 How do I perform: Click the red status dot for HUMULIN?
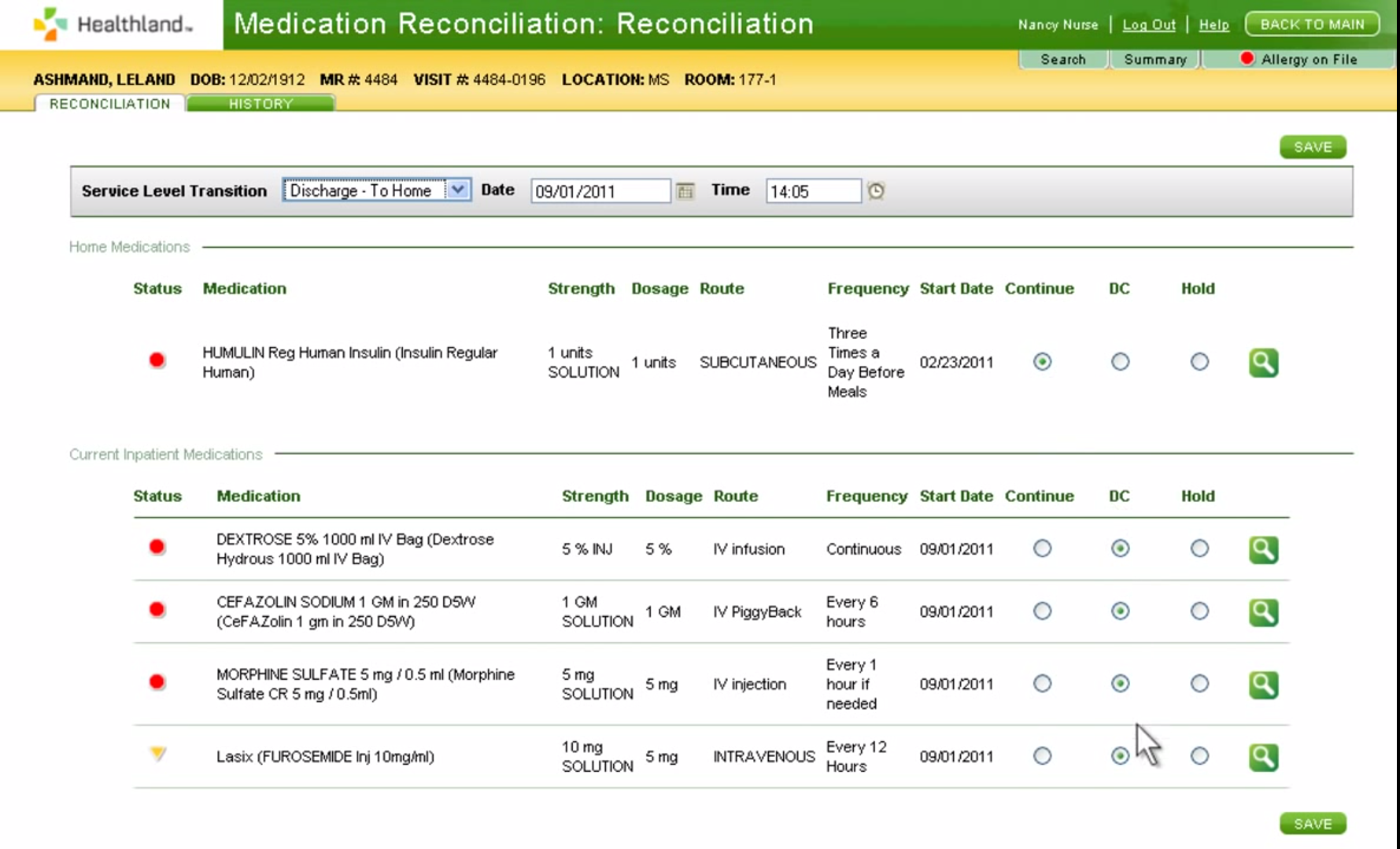(x=157, y=360)
